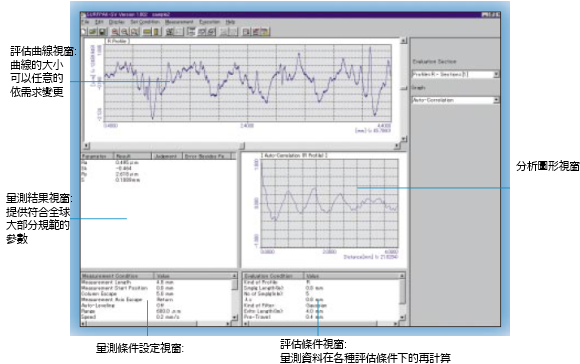Click the second magnifier zoom icon
Image resolution: width=580 pixels, height=364 pixels.
point(125,32)
